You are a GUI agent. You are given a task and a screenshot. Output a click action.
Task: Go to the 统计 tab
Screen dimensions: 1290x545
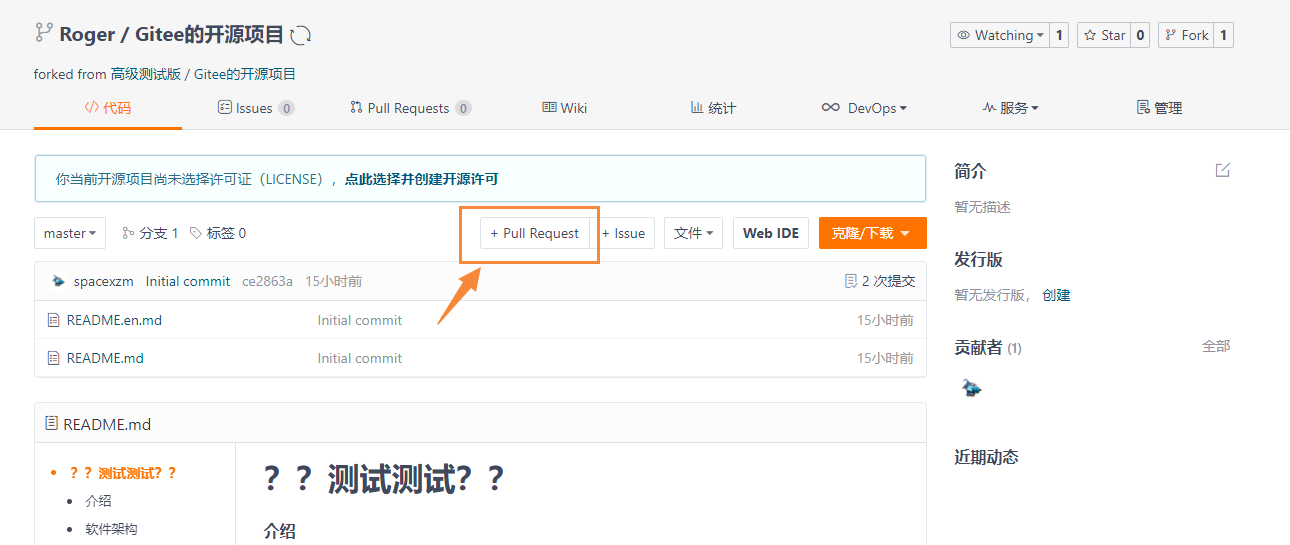(713, 108)
